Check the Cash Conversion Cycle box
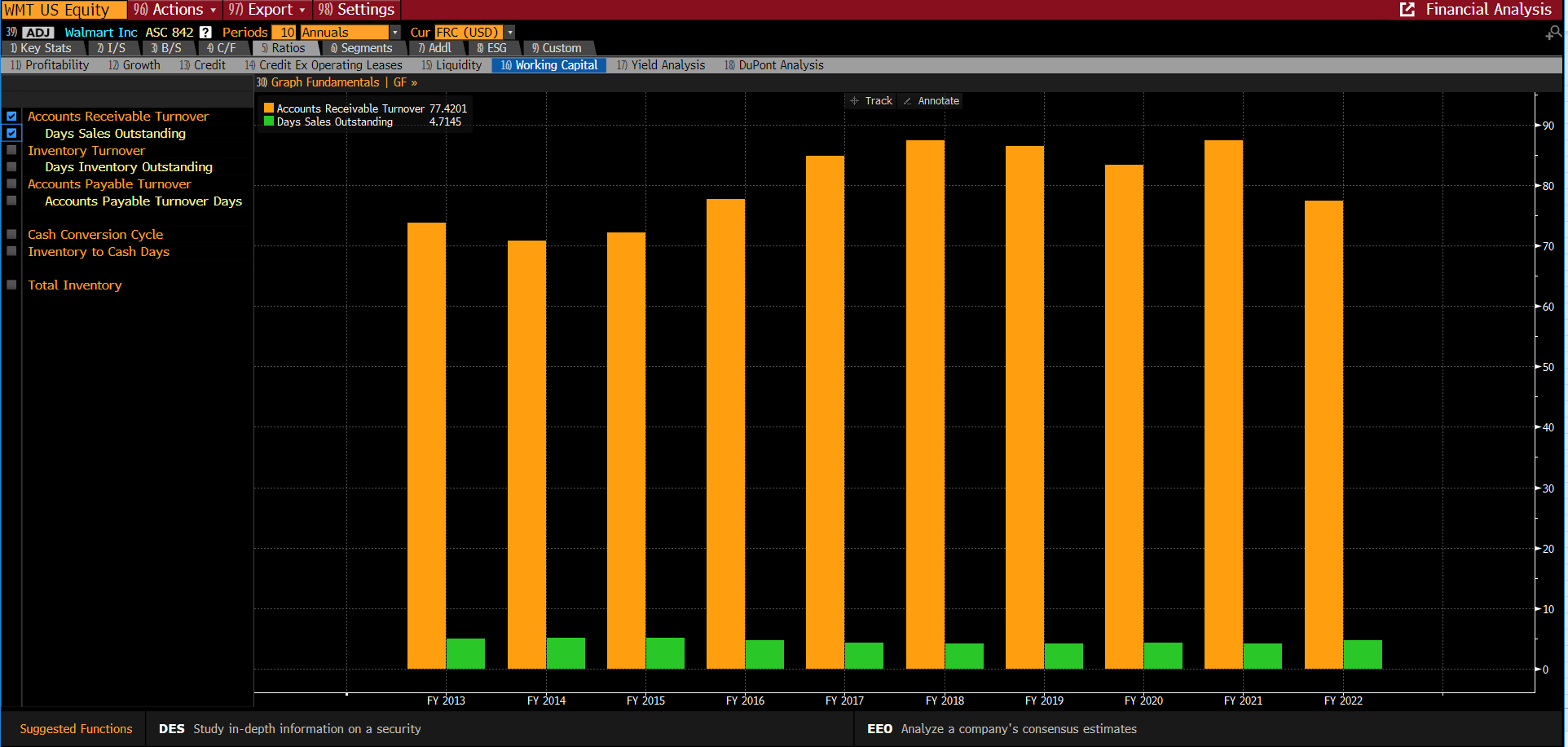Image resolution: width=1568 pixels, height=747 pixels. (x=11, y=234)
